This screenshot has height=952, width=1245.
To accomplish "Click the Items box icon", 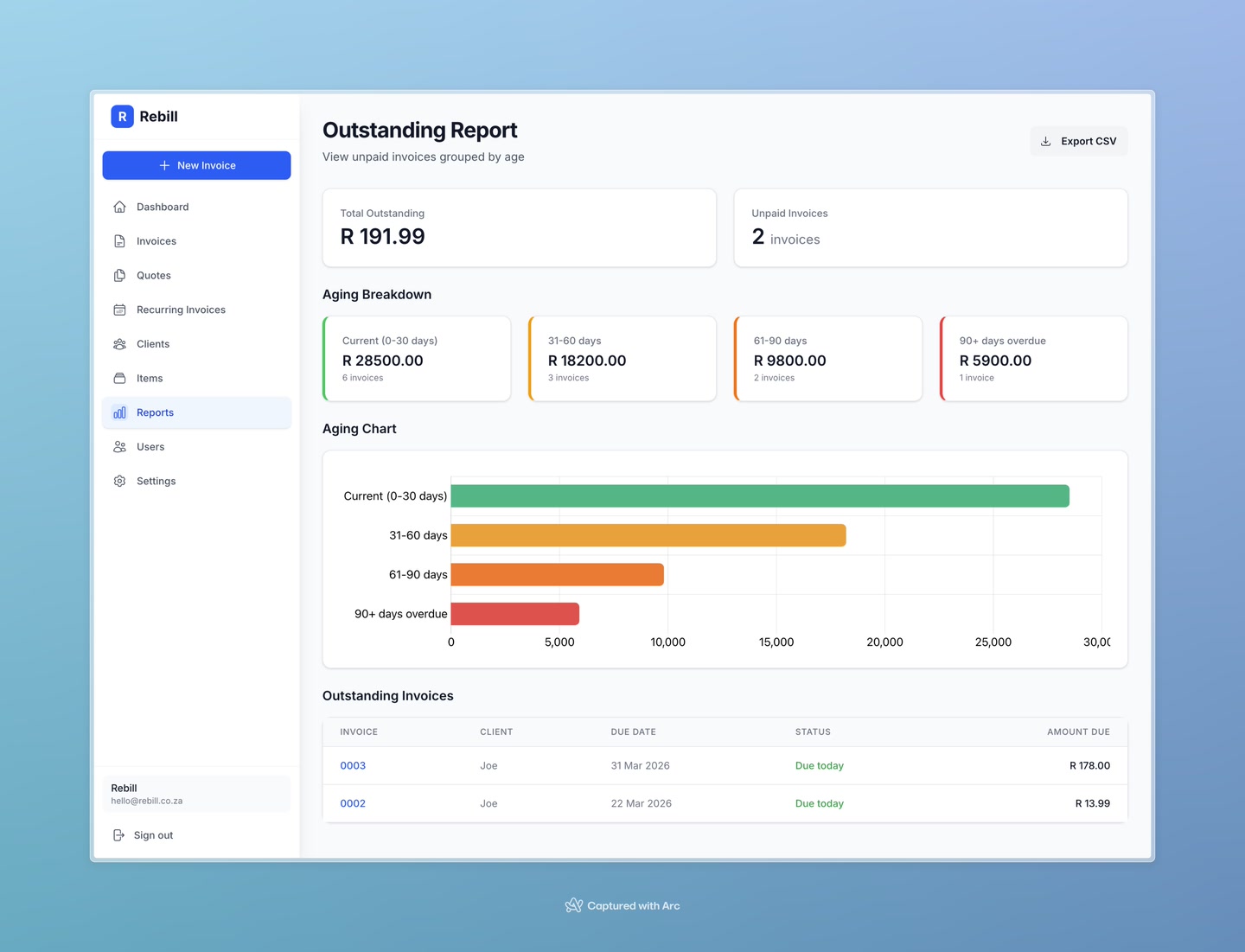I will tap(119, 378).
